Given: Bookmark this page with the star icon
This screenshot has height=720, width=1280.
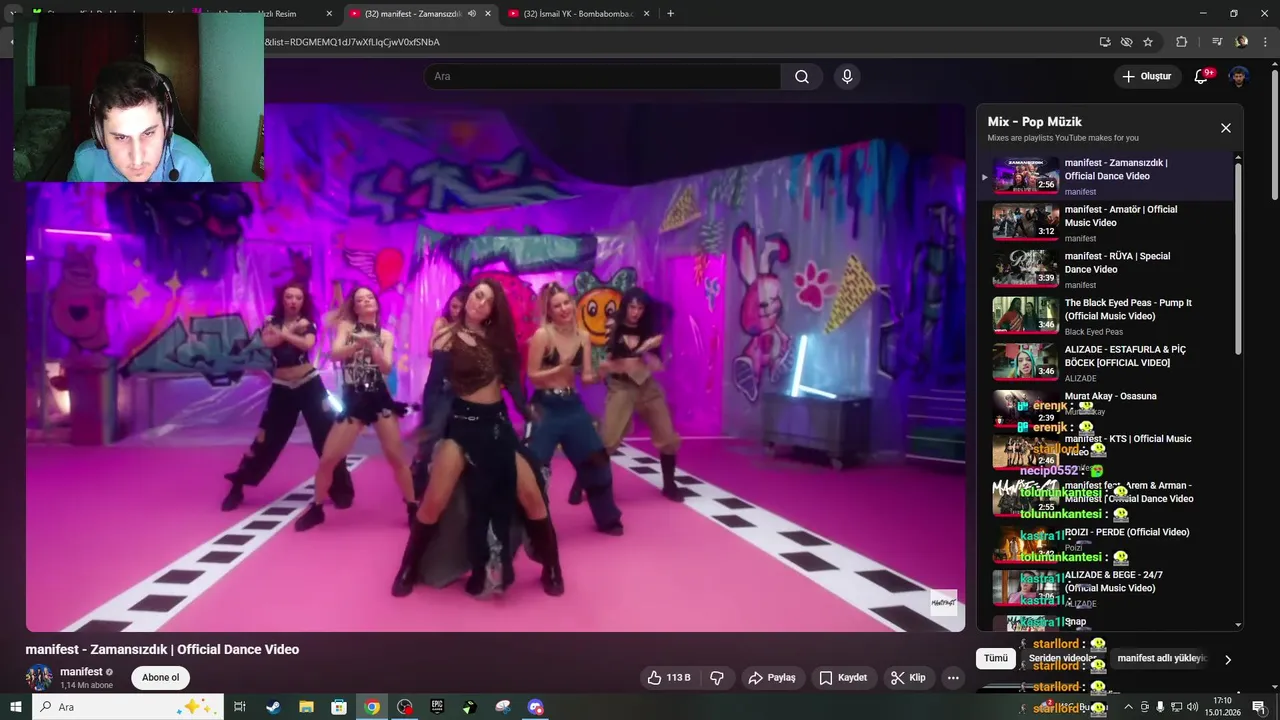Looking at the screenshot, I should pyautogui.click(x=1148, y=42).
